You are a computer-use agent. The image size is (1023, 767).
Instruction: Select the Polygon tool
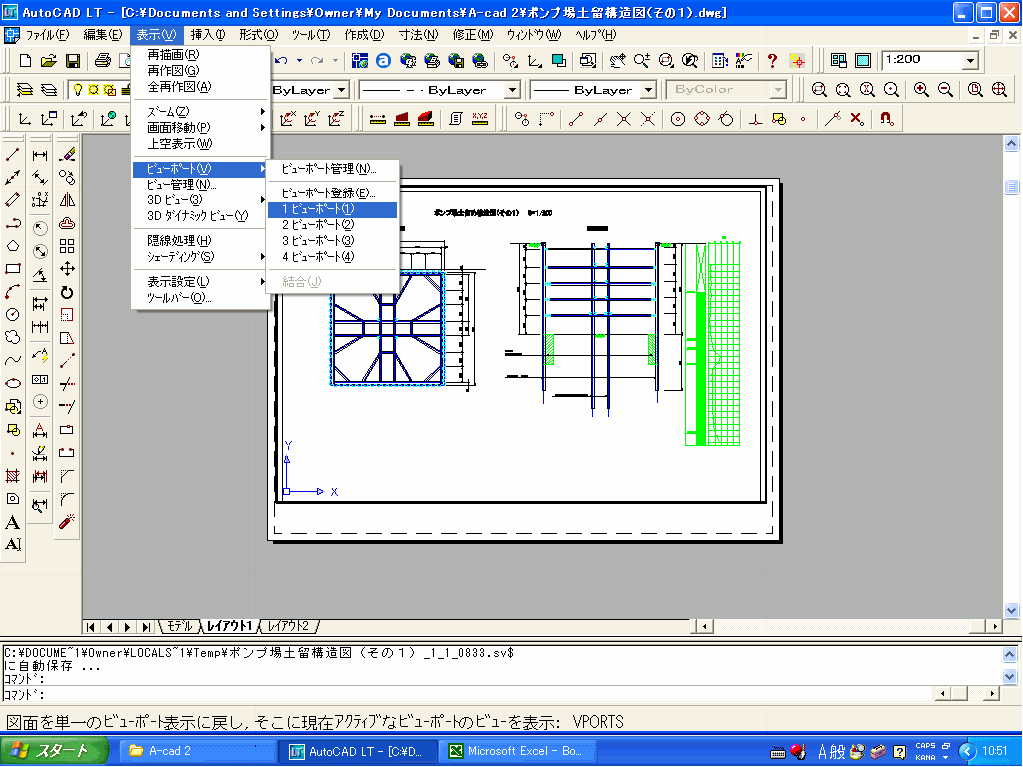click(x=12, y=246)
